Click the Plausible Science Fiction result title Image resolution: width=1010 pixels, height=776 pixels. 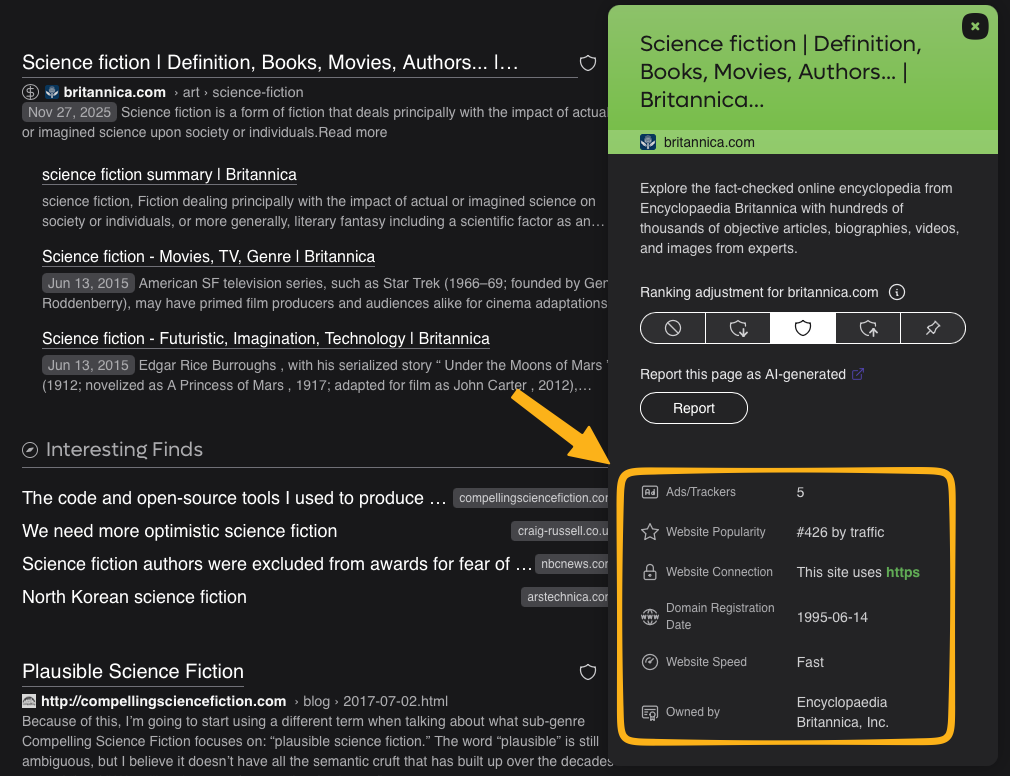(133, 671)
